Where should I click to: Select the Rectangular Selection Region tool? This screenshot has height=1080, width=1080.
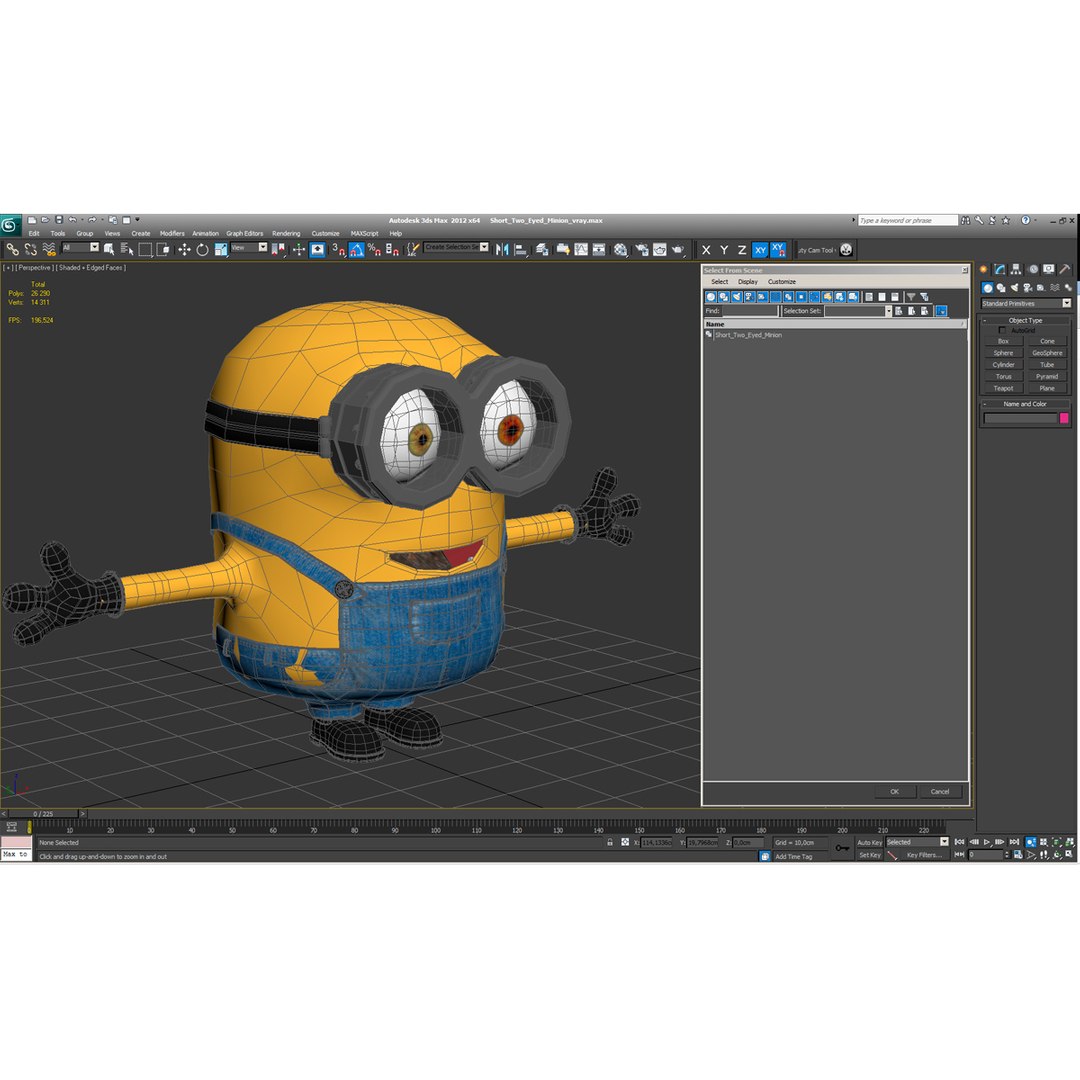point(145,249)
